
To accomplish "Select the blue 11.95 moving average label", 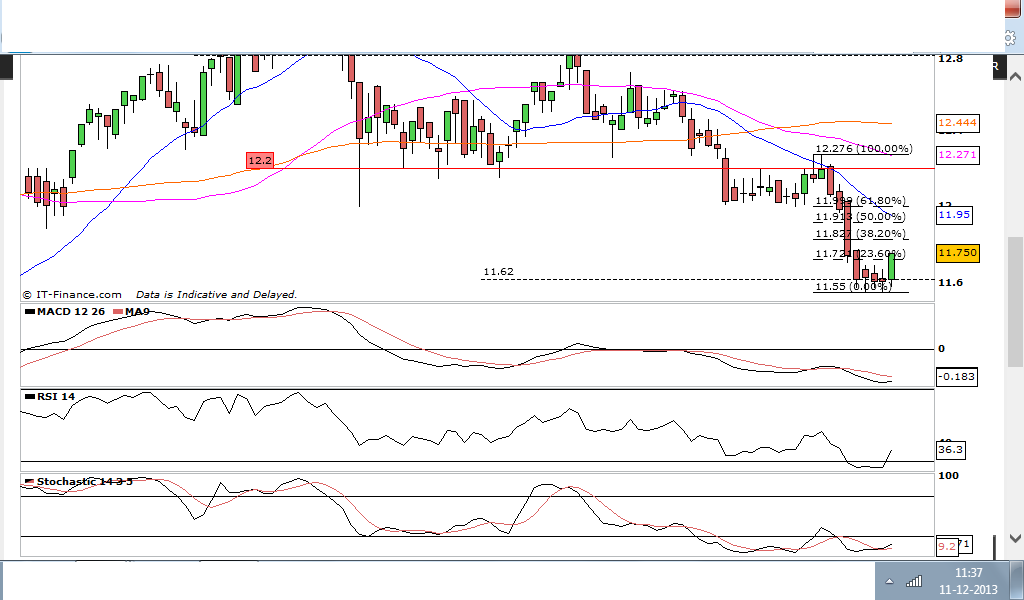I will pos(953,215).
